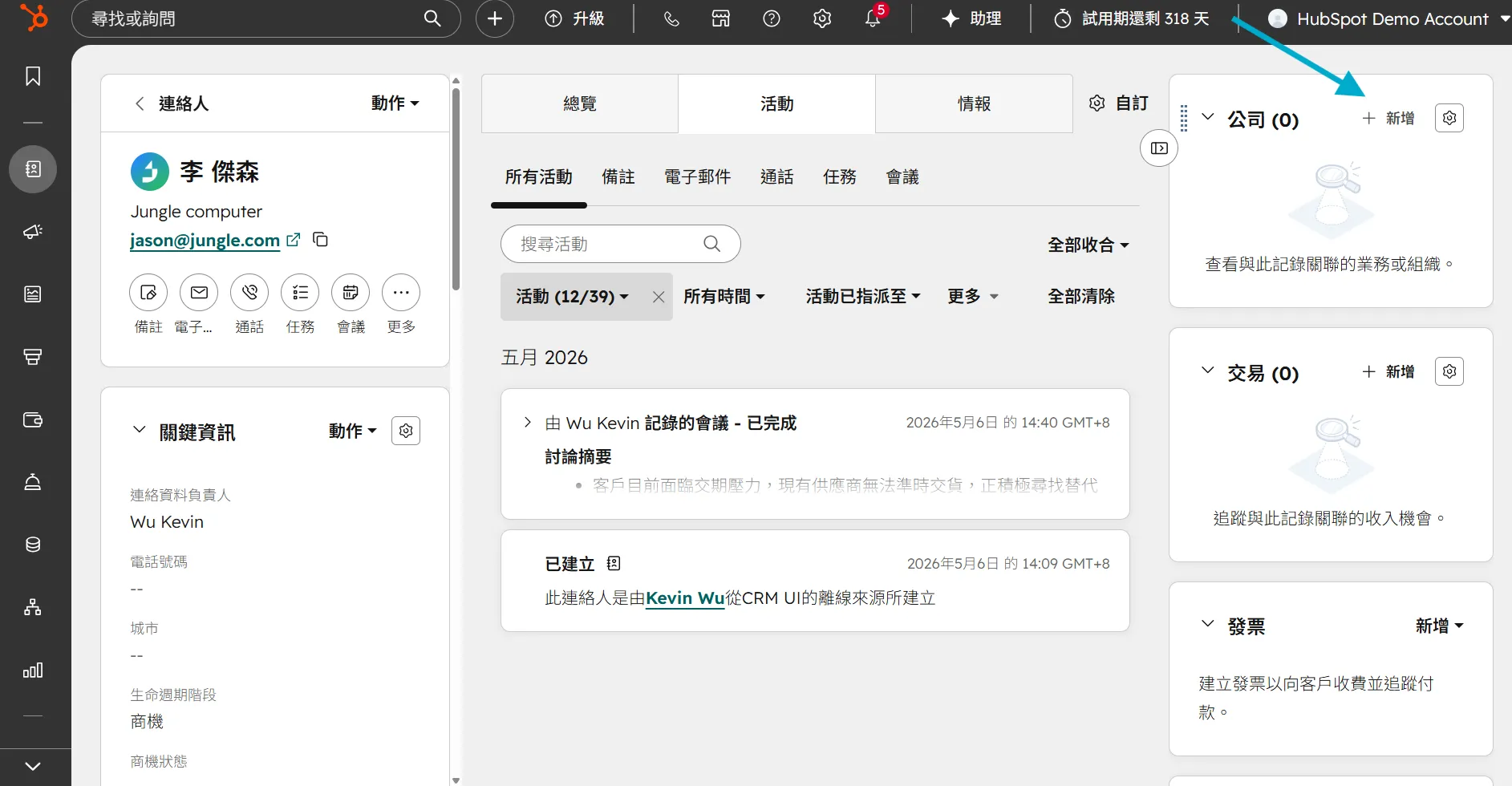
Task: Open the data management database icon
Action: pyautogui.click(x=33, y=545)
